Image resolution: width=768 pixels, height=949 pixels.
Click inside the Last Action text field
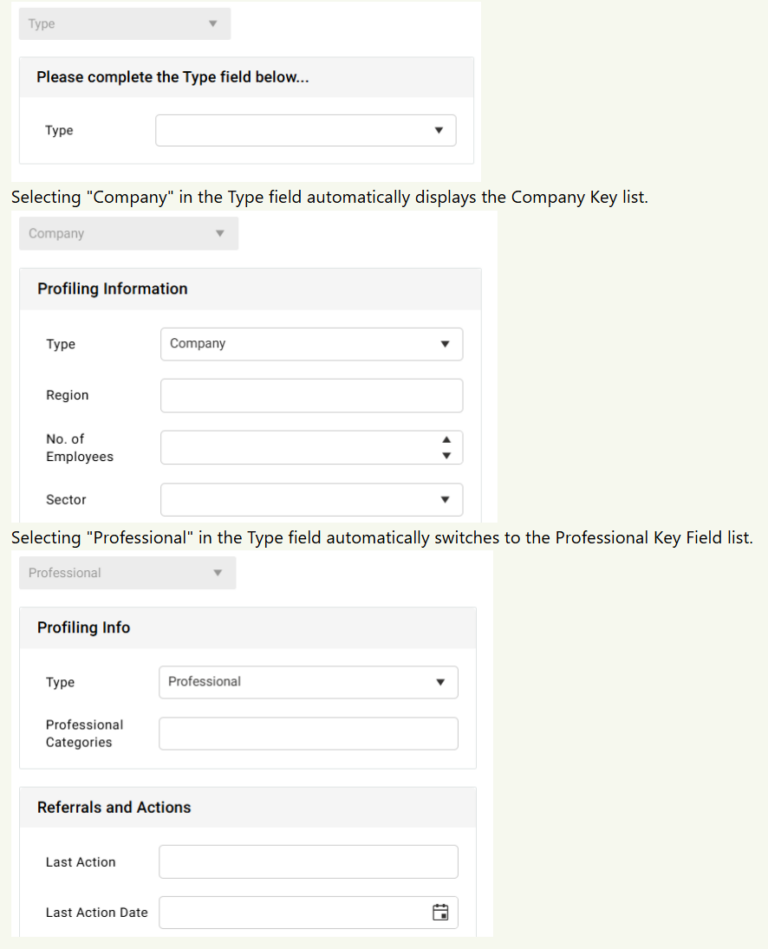click(x=308, y=861)
